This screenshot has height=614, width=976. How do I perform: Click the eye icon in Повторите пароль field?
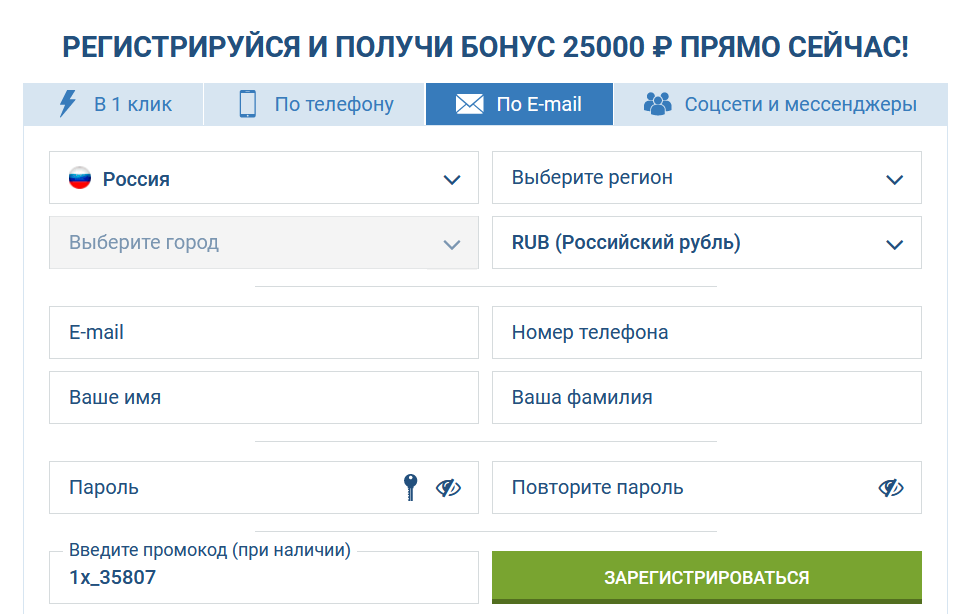tap(889, 487)
